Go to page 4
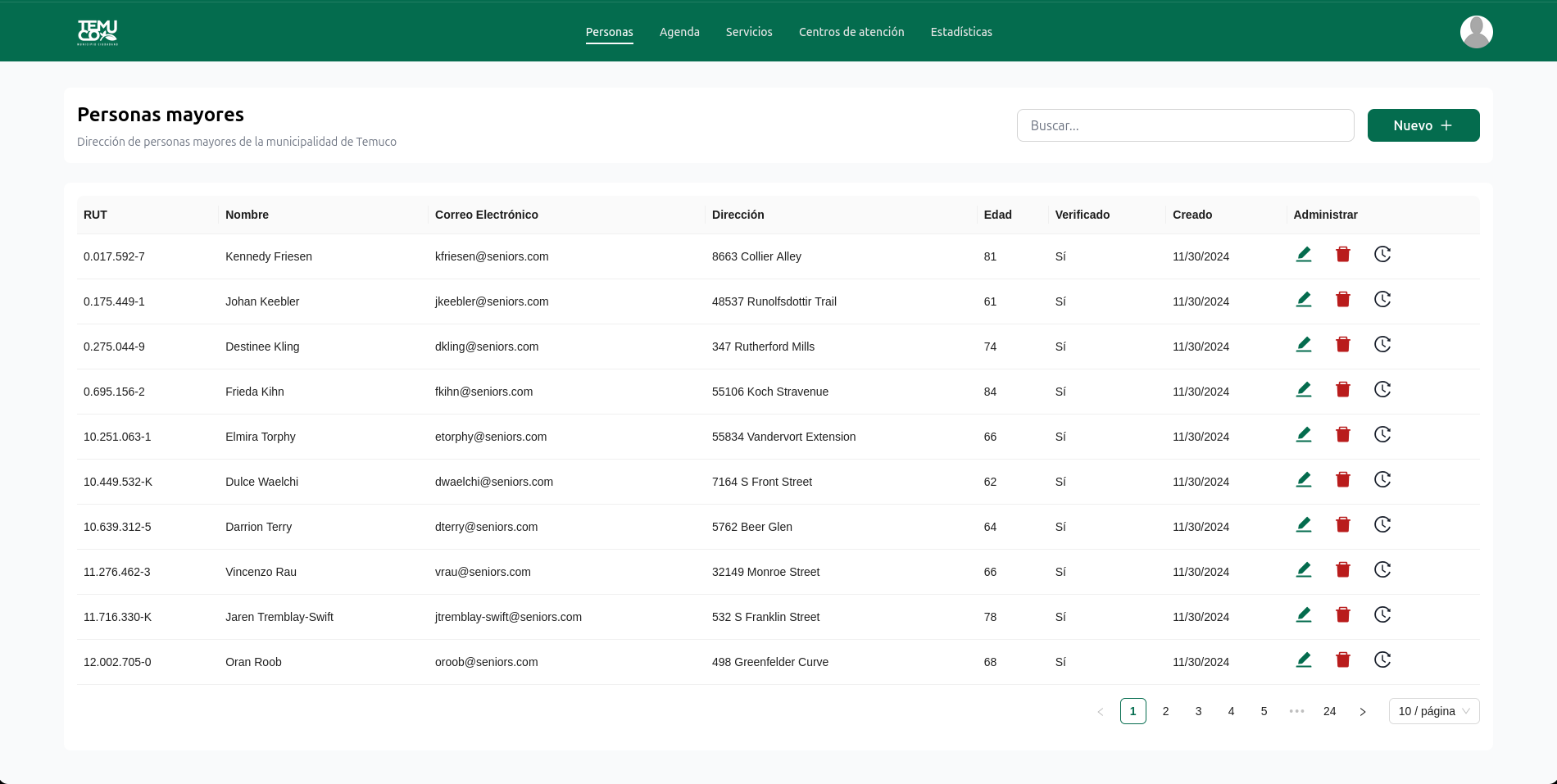 (x=1231, y=711)
